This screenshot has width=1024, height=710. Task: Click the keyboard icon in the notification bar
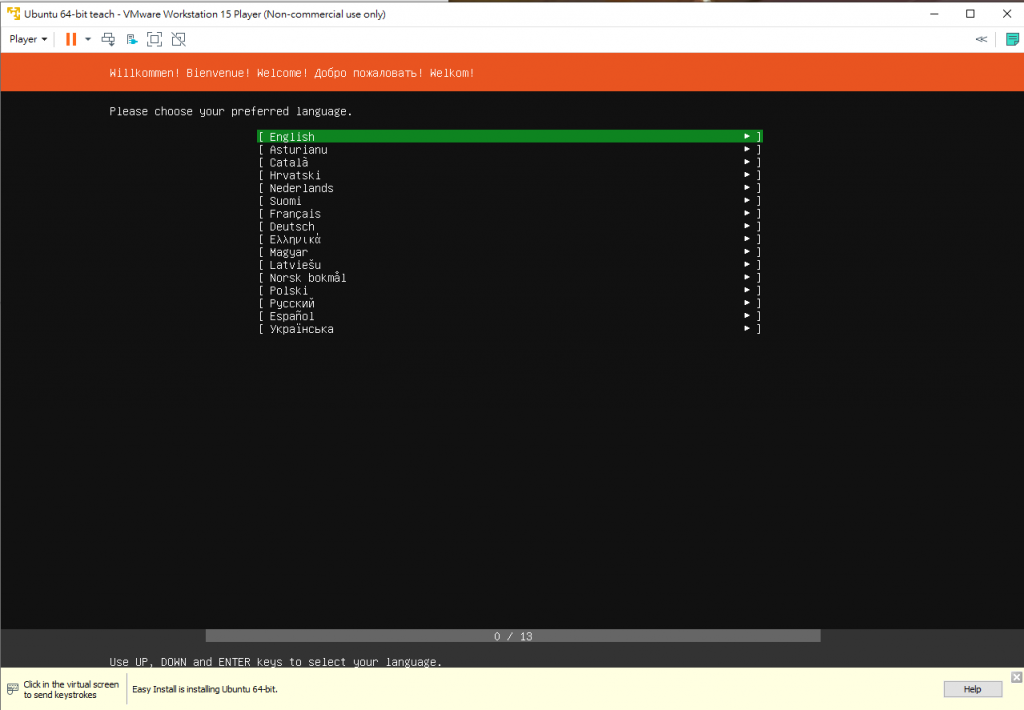[x=12, y=689]
